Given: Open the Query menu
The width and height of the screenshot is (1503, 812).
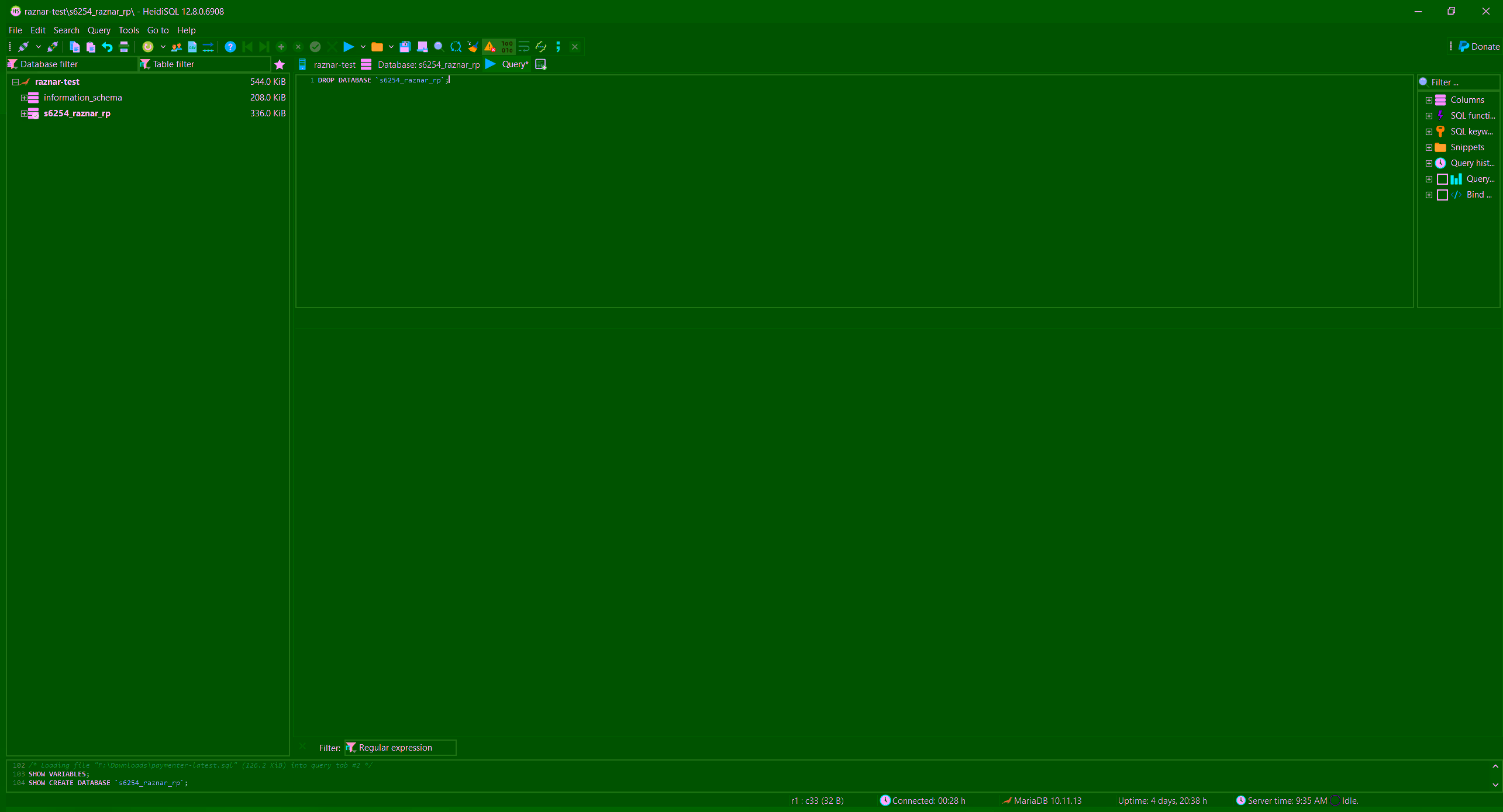Looking at the screenshot, I should [99, 30].
